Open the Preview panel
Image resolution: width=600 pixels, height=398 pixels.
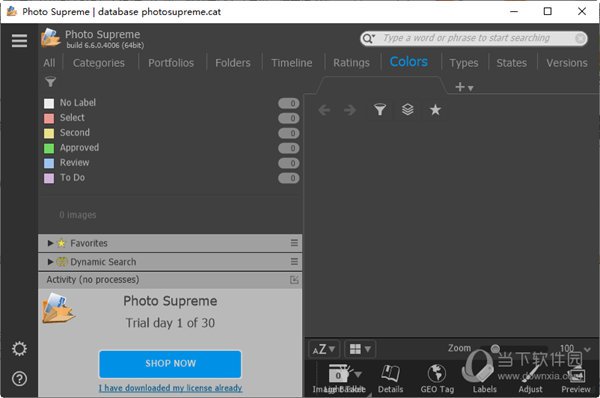click(576, 379)
